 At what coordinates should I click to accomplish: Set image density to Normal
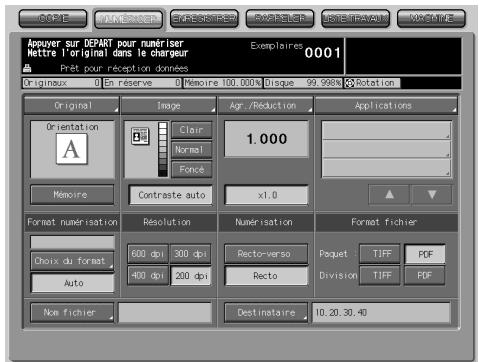click(192, 150)
